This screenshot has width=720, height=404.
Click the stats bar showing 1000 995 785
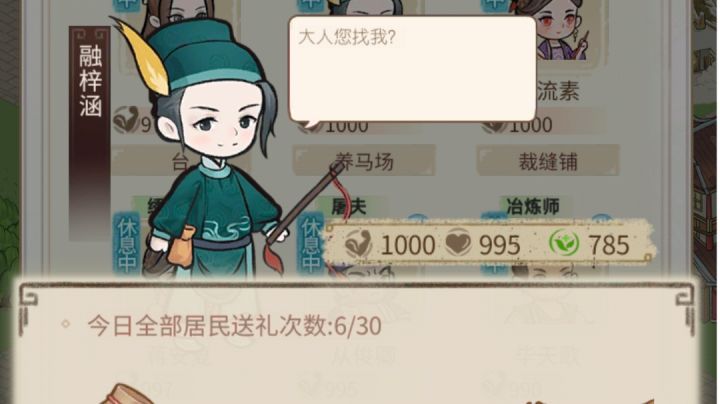coord(489,243)
